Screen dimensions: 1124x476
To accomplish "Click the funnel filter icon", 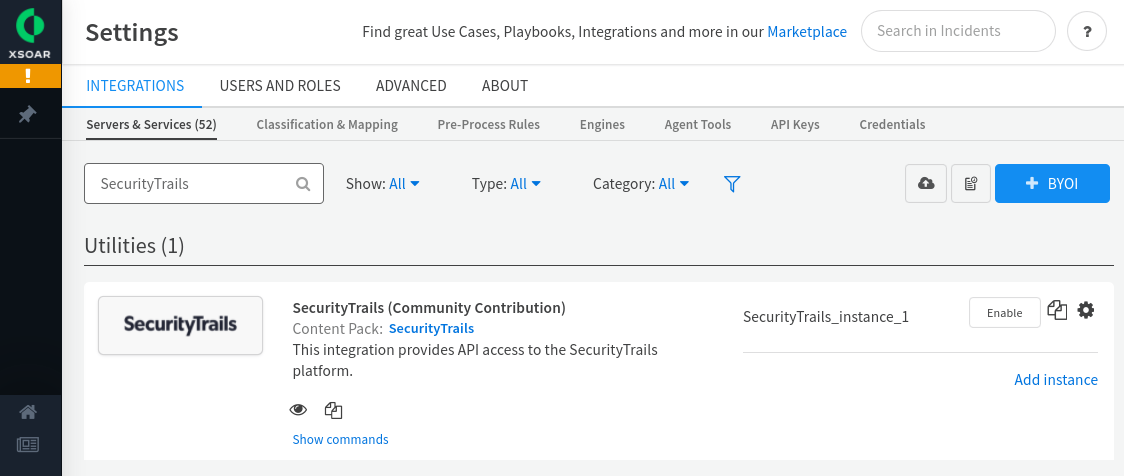I will click(x=732, y=184).
